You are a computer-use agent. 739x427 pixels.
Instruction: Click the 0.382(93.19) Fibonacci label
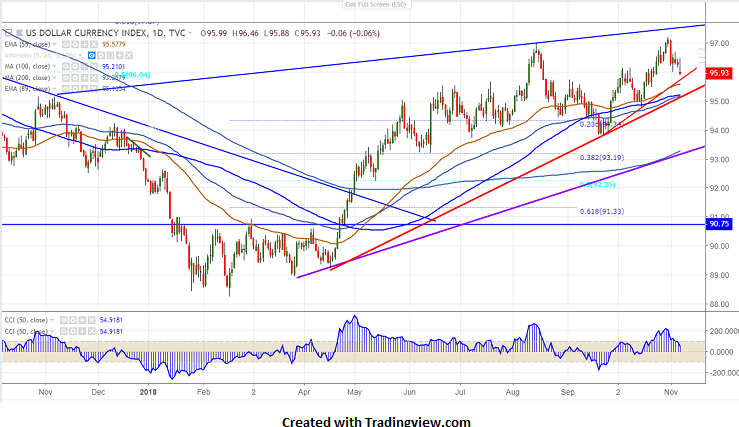click(602, 157)
